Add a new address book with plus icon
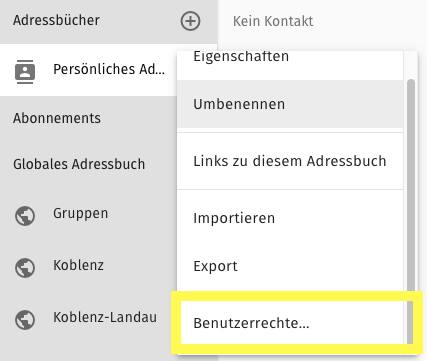Screen dimensions: 427x361 (x=190, y=21)
